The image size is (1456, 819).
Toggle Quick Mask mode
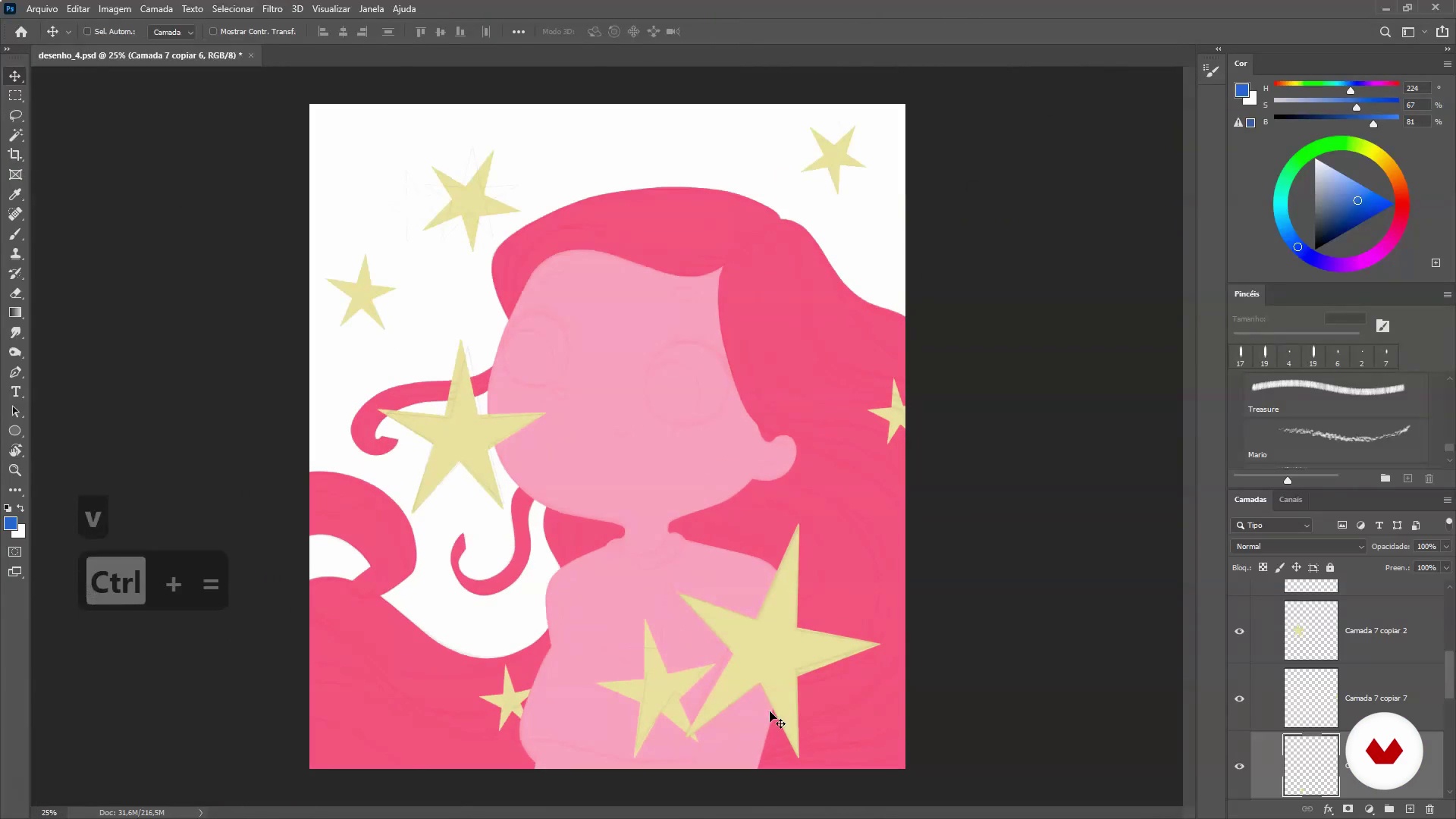(x=15, y=552)
